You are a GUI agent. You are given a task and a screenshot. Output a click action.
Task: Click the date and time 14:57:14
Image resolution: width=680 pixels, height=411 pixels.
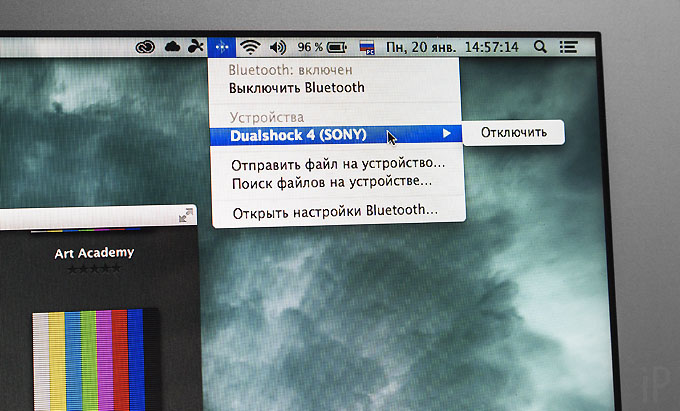click(x=452, y=47)
